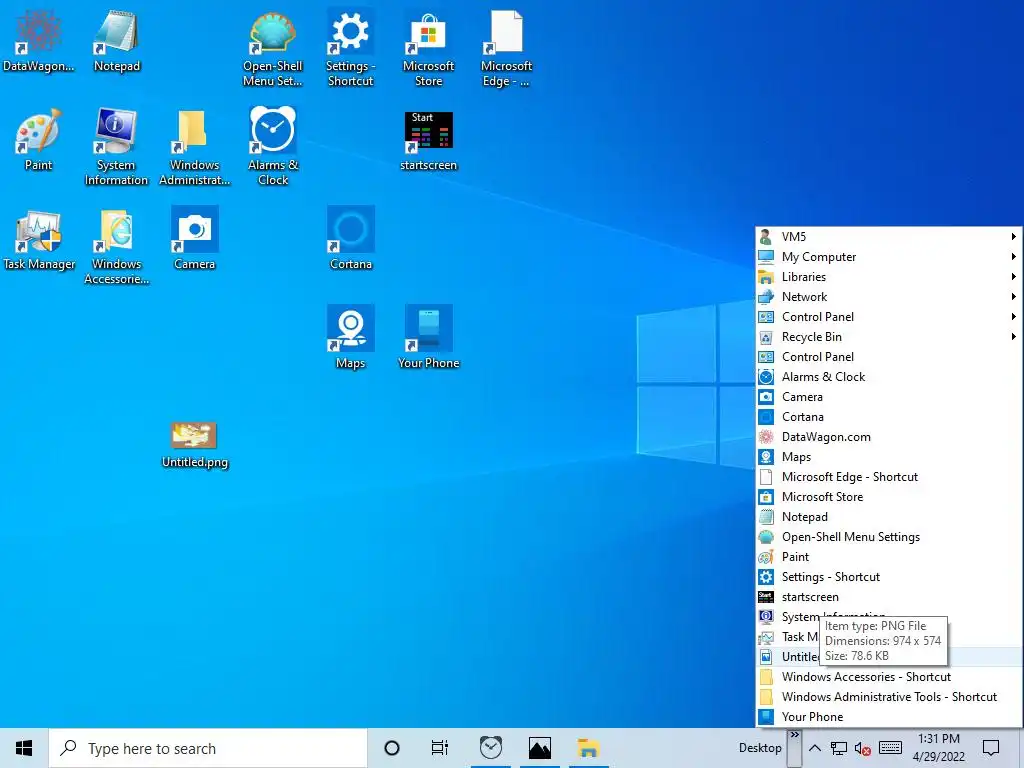Choose startscreen in the Desktop menu
This screenshot has height=768, width=1024.
coord(888,597)
